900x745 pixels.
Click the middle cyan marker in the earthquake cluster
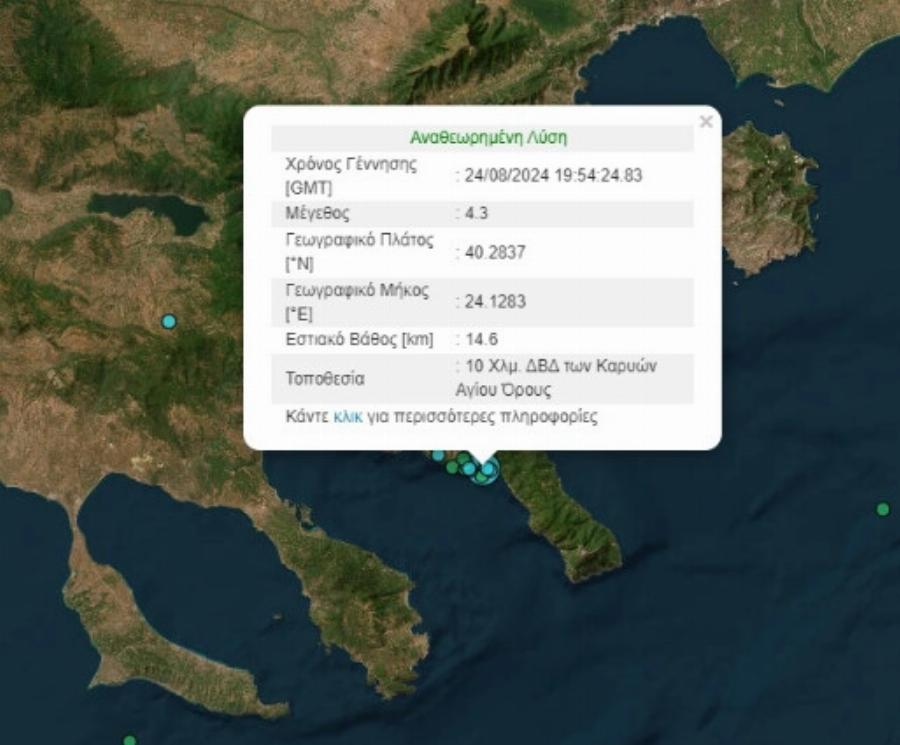468,468
